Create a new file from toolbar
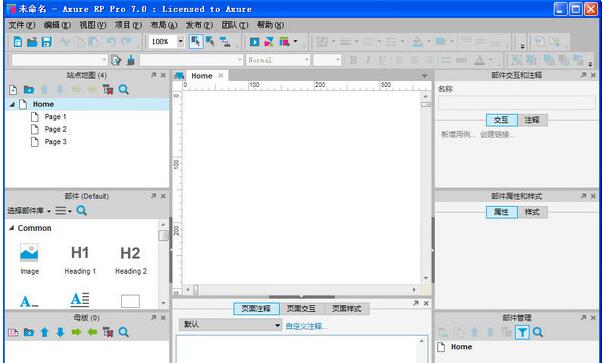 coord(18,41)
